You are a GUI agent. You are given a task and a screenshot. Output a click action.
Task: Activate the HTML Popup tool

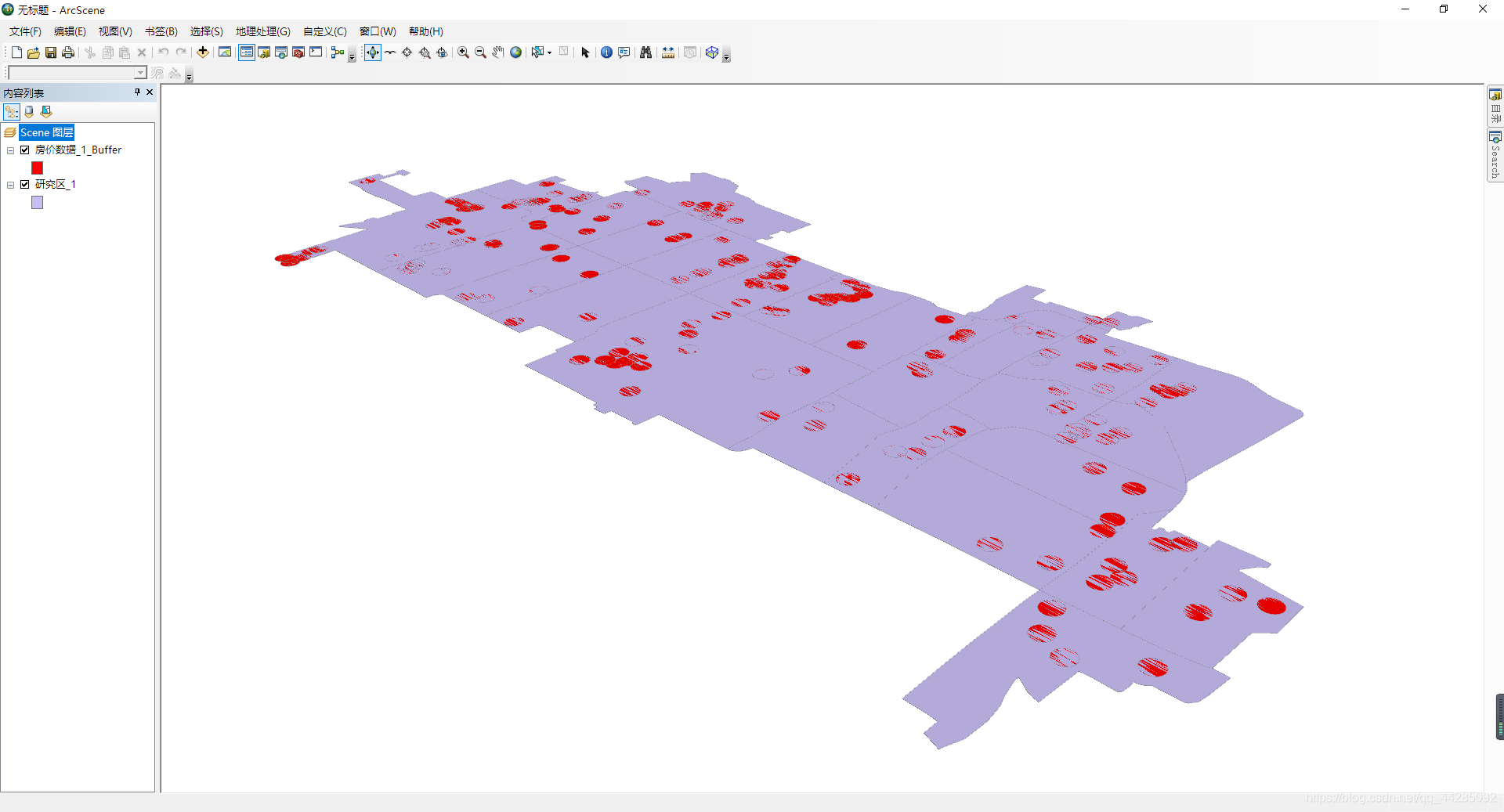click(624, 52)
